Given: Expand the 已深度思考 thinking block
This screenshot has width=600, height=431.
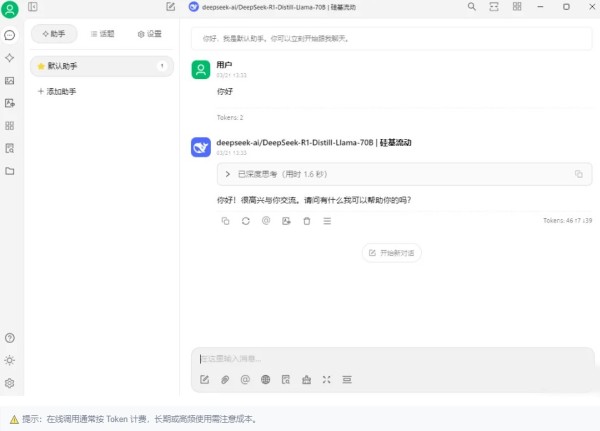Looking at the screenshot, I should [x=404, y=174].
